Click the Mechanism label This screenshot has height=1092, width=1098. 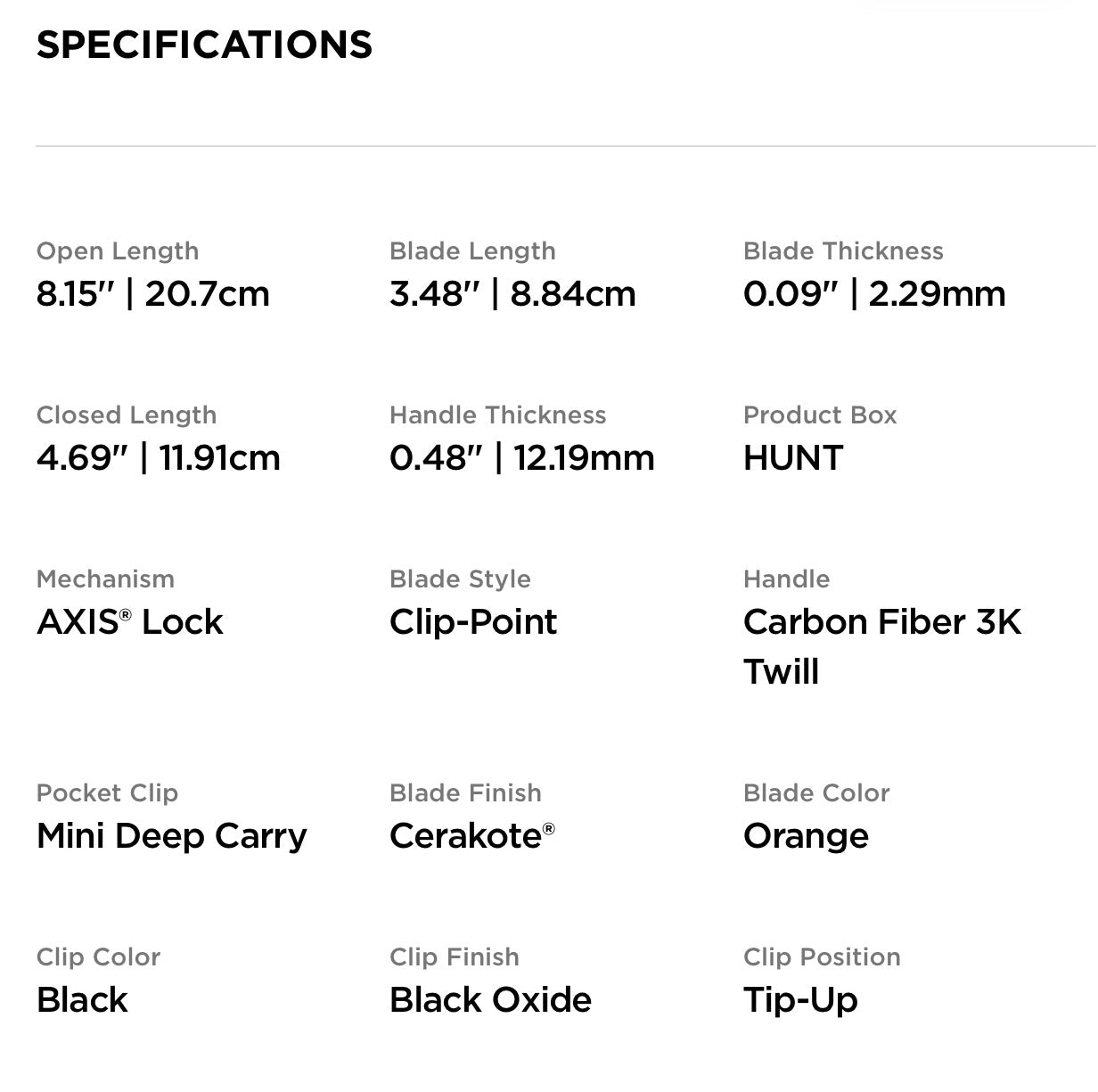click(x=105, y=579)
